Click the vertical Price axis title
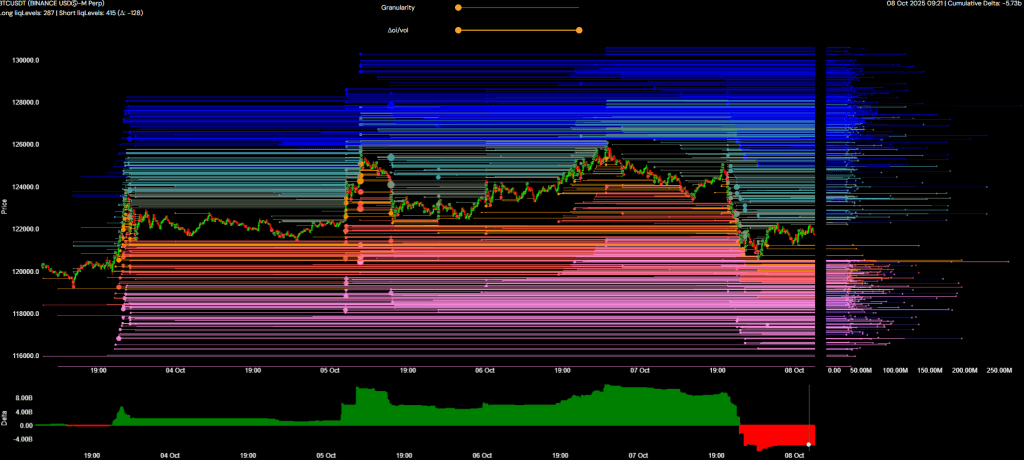1024x460 pixels. click(5, 208)
